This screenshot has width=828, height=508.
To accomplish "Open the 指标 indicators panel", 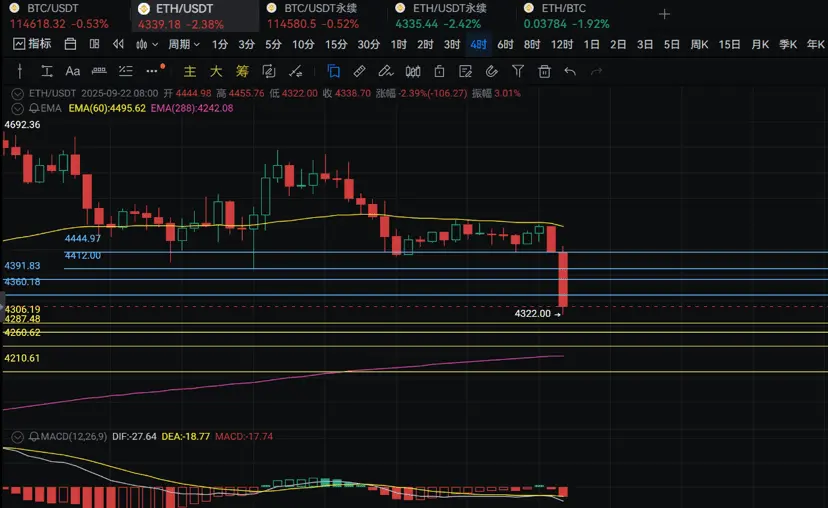I will coord(32,44).
